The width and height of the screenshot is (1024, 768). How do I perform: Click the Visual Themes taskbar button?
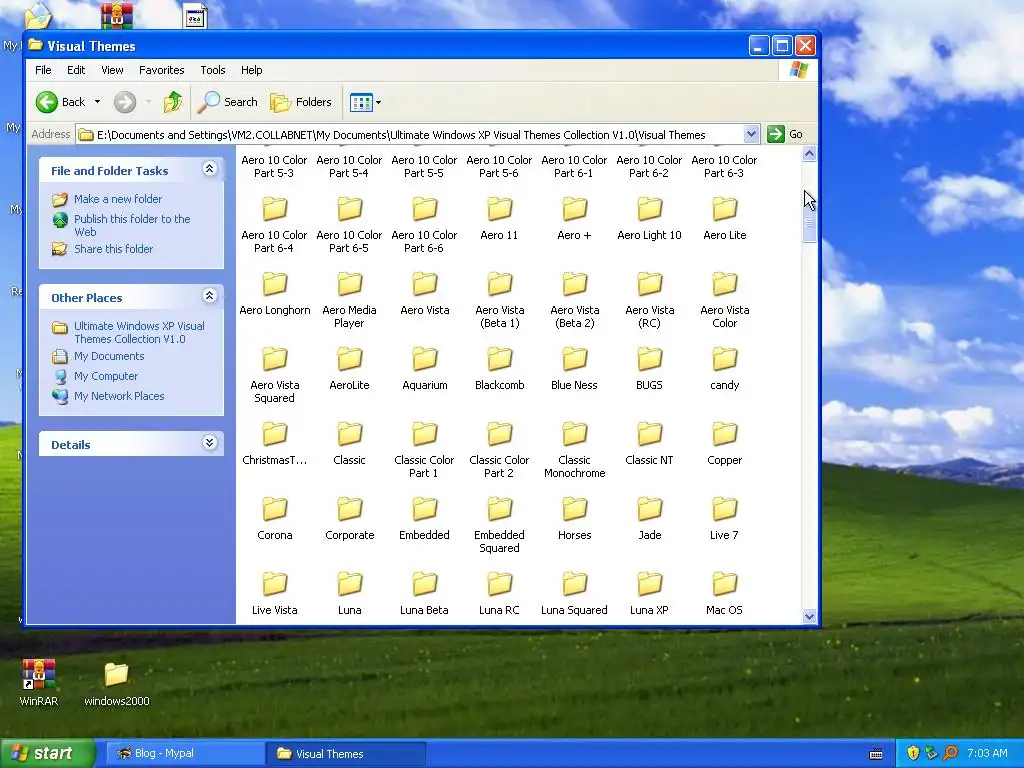point(345,754)
